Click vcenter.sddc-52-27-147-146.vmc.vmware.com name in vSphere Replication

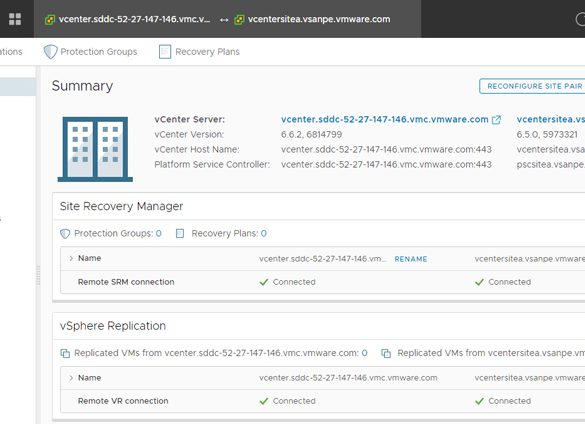pos(348,378)
